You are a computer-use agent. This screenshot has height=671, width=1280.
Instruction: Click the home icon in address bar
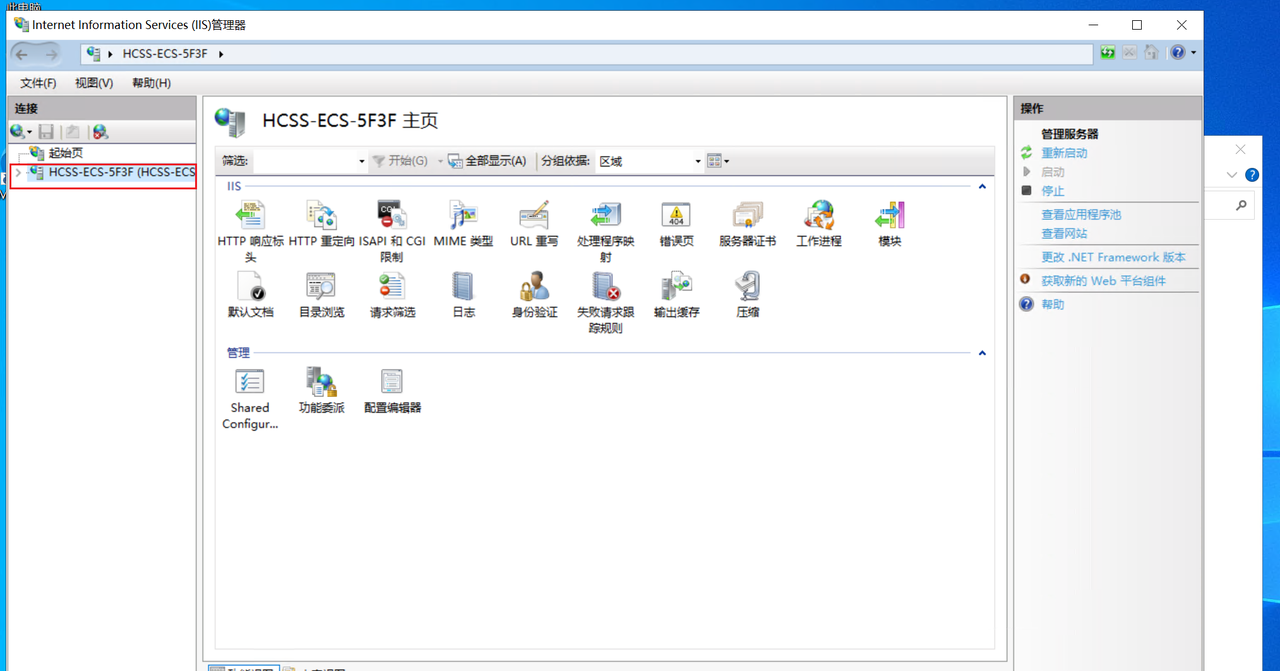pos(1151,53)
